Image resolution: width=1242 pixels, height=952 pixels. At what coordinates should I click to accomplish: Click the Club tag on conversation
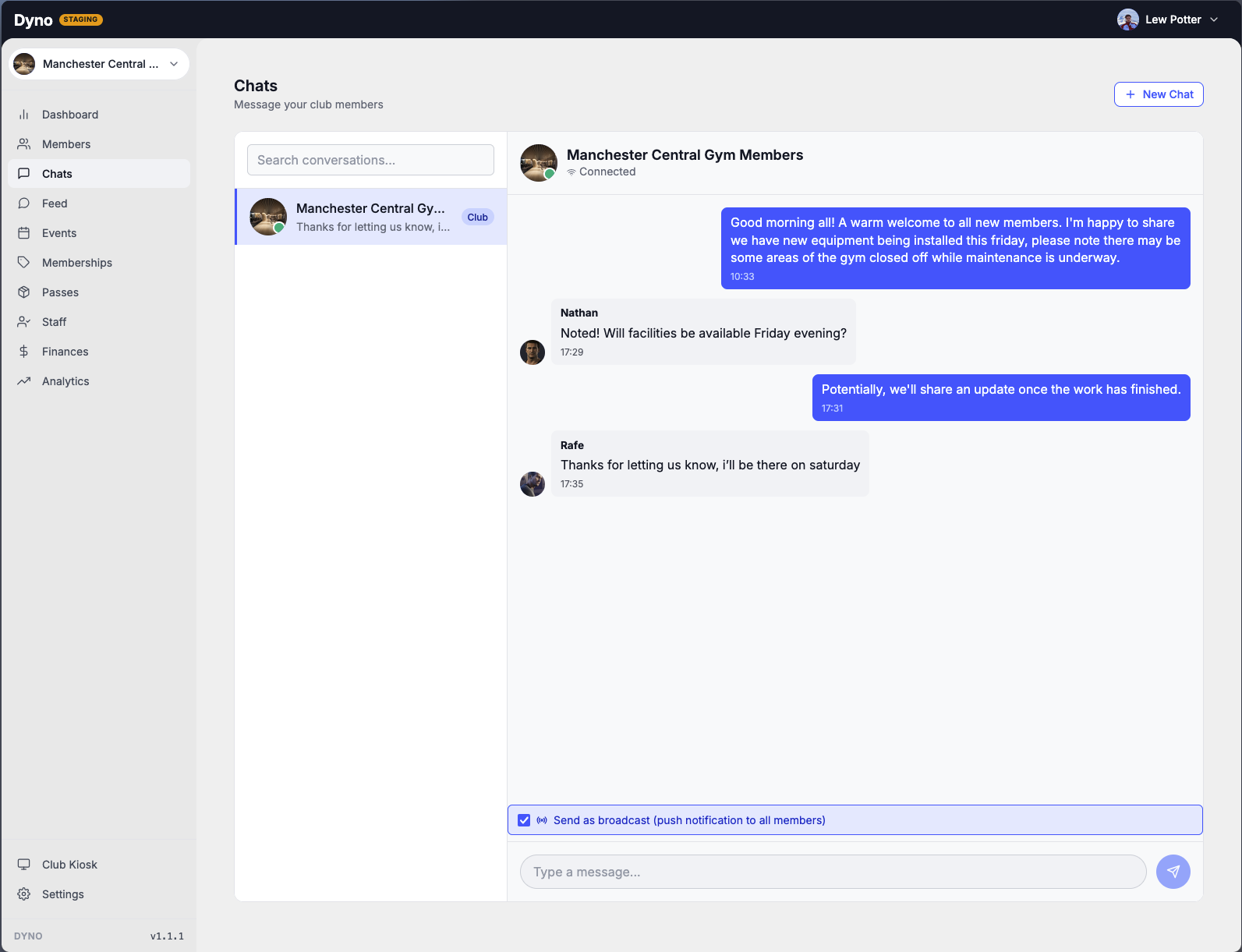tap(478, 218)
